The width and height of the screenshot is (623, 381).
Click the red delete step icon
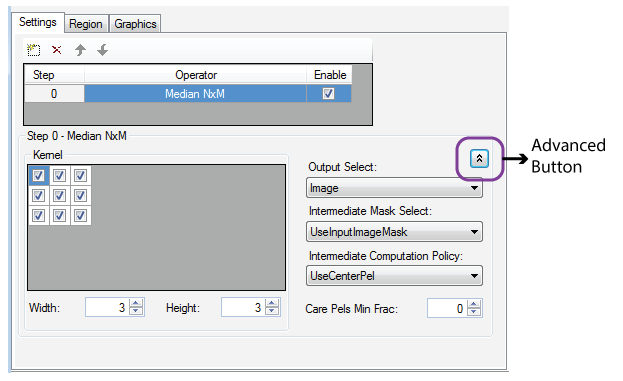click(57, 50)
